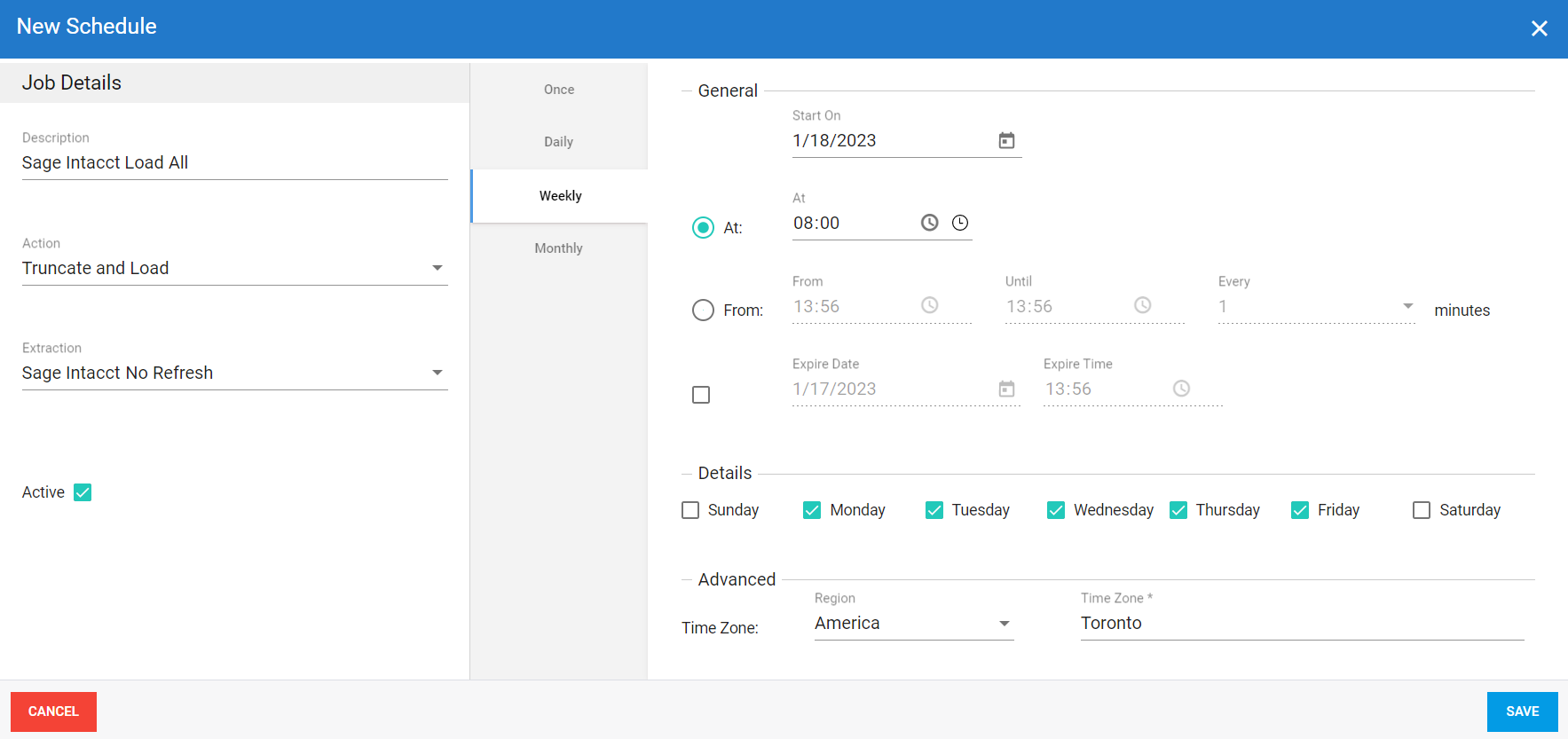The image size is (1568, 739).
Task: Open the Start On calendar picker
Action: [x=1006, y=141]
